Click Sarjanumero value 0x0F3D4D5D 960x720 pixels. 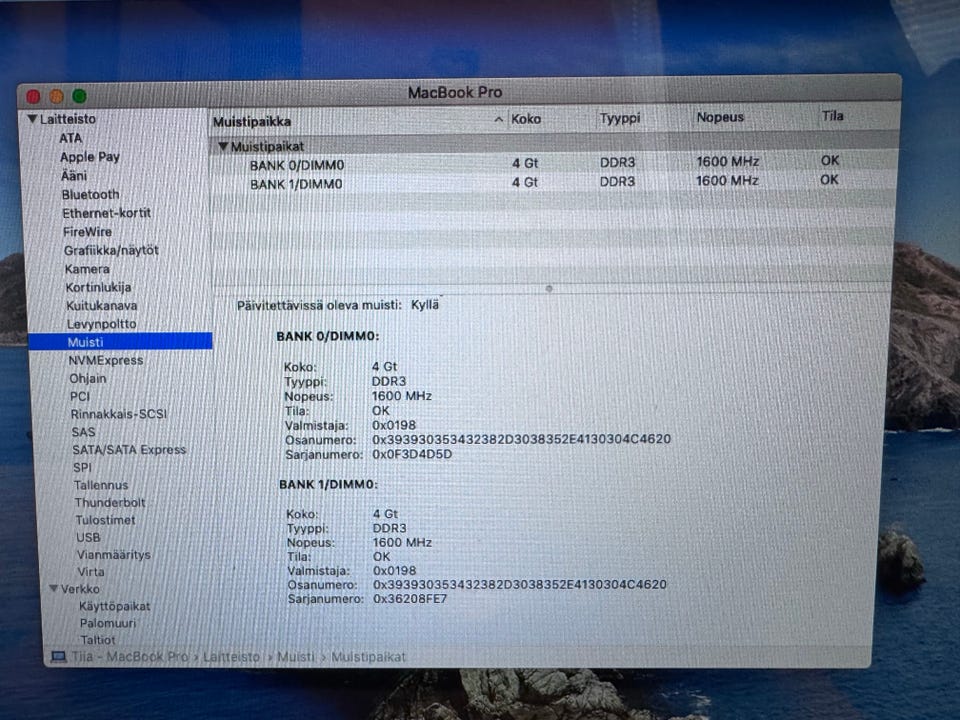click(x=412, y=454)
